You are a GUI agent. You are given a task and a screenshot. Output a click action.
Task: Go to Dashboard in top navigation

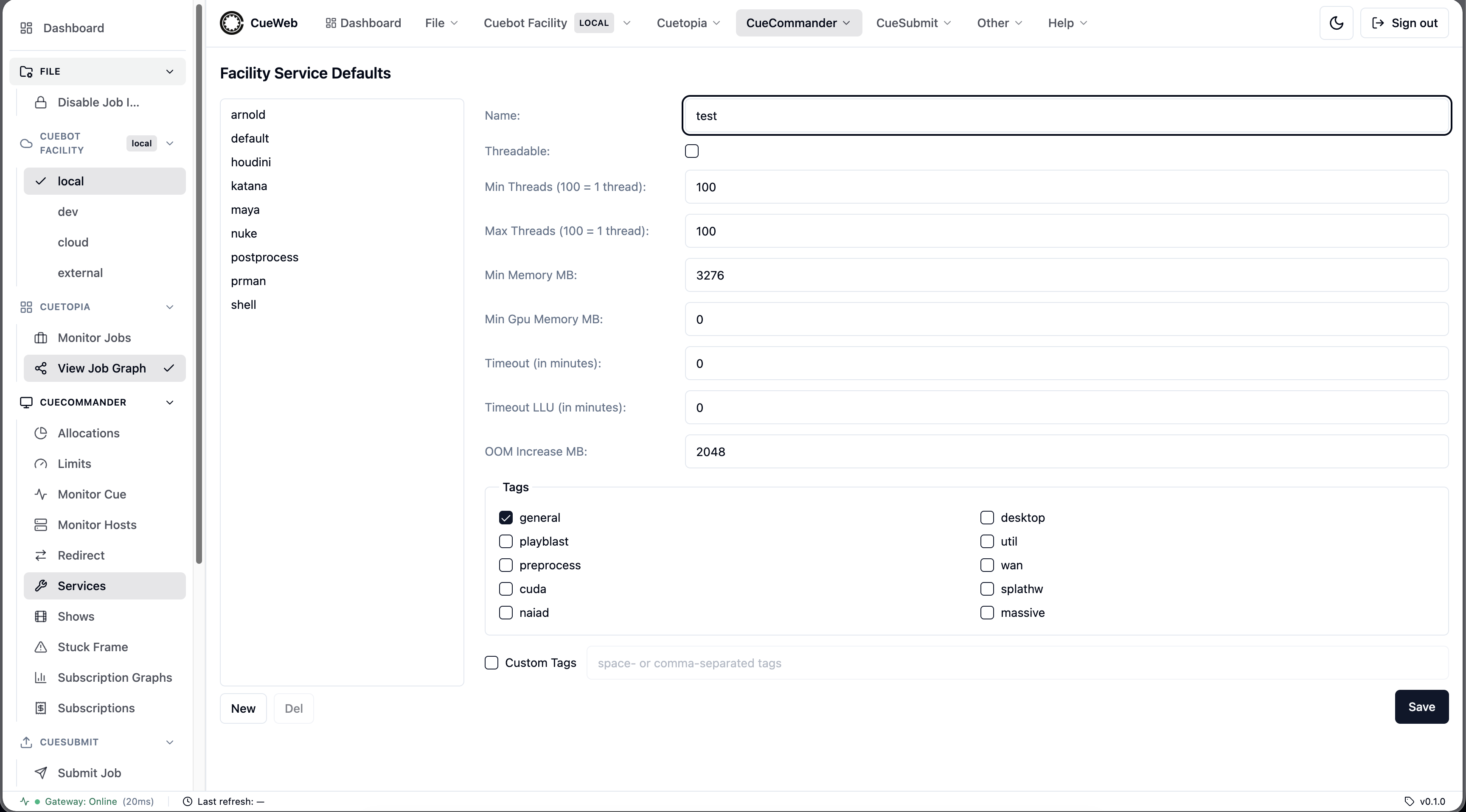tap(363, 23)
